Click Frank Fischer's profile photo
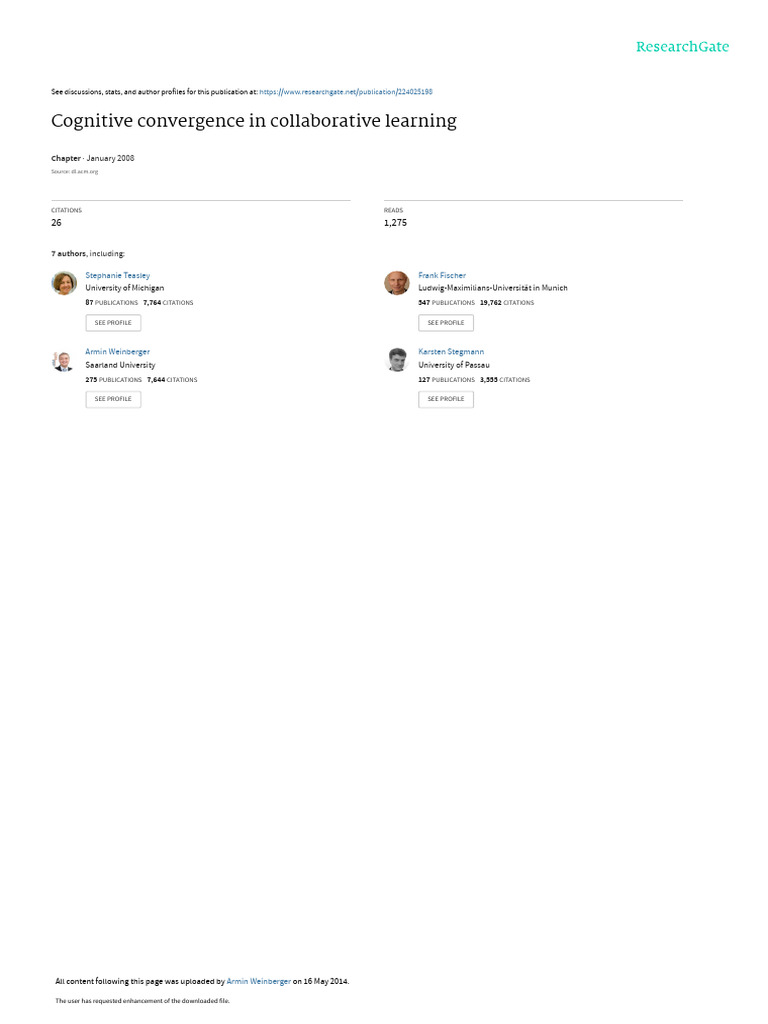The image size is (768, 1024). coord(396,283)
